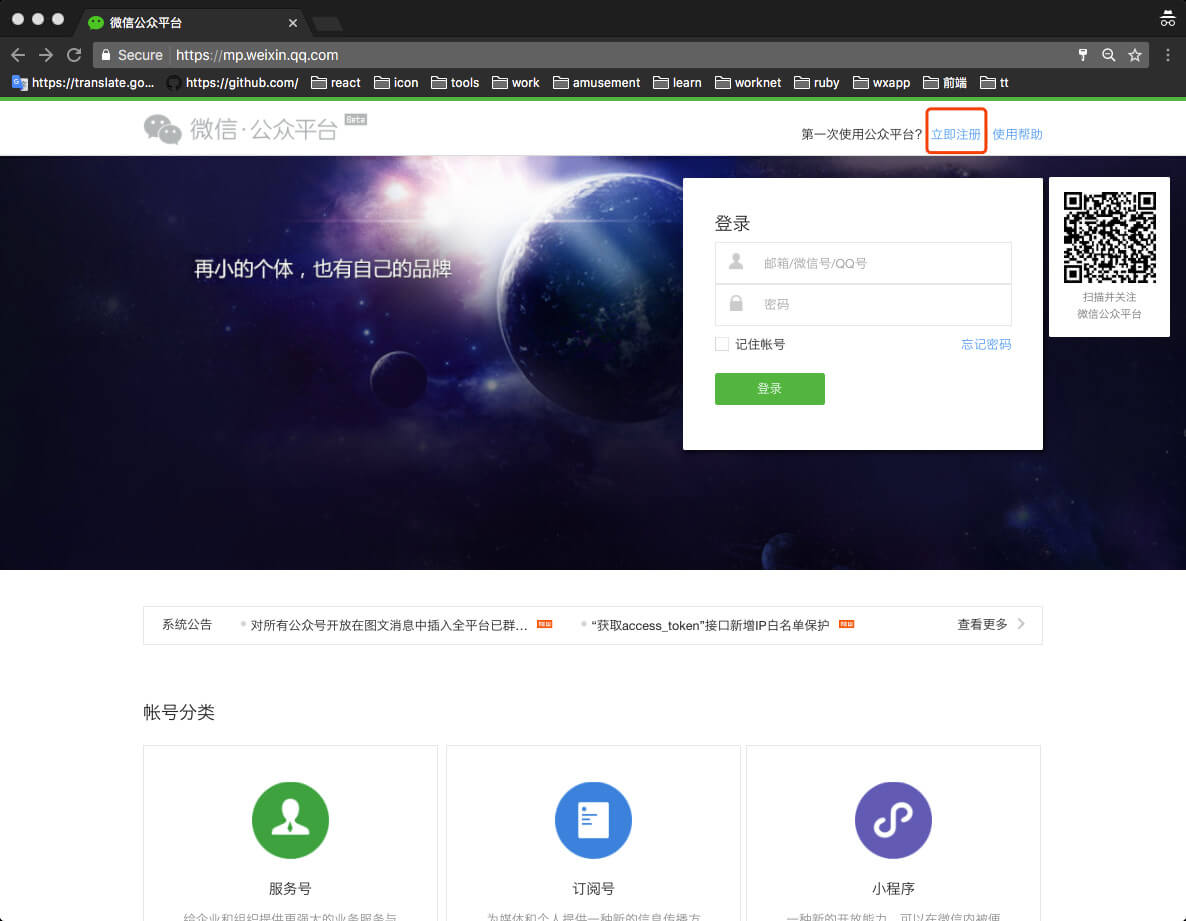Image resolution: width=1186 pixels, height=921 pixels.
Task: Click the QR code for 微信公众平台
Action: click(x=1109, y=237)
